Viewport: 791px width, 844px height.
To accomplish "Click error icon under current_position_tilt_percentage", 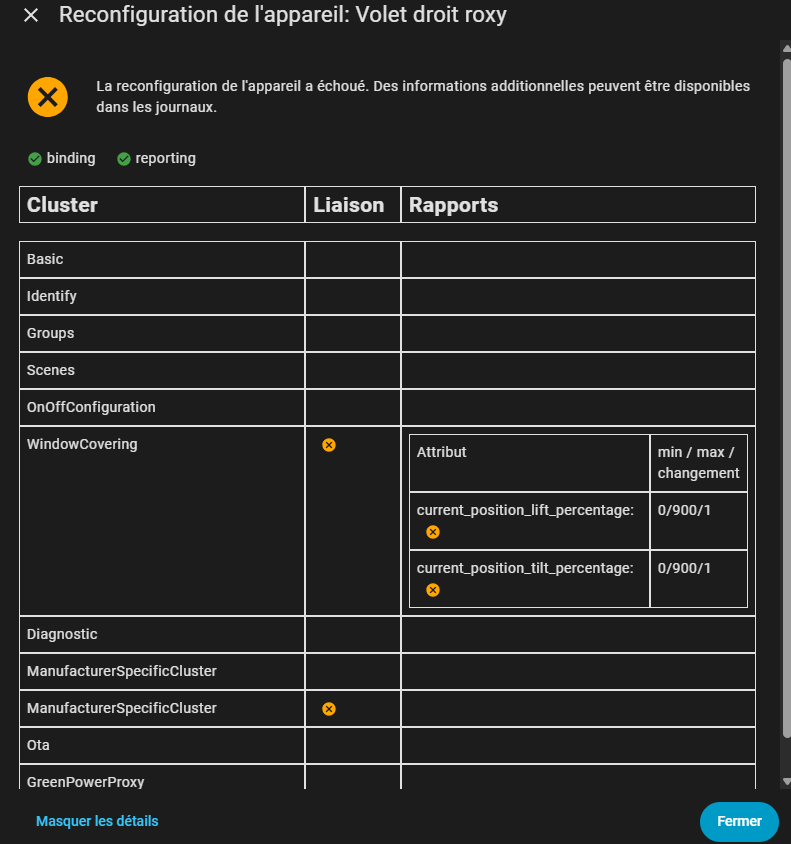I will [433, 590].
